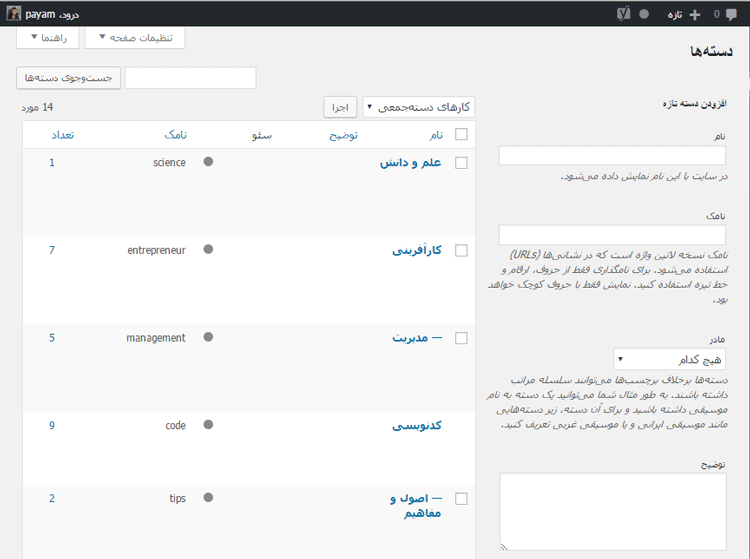Image resolution: width=750 pixels, height=559 pixels.
Task: Click the Yoast SEO icon in admin bar
Action: coord(623,14)
